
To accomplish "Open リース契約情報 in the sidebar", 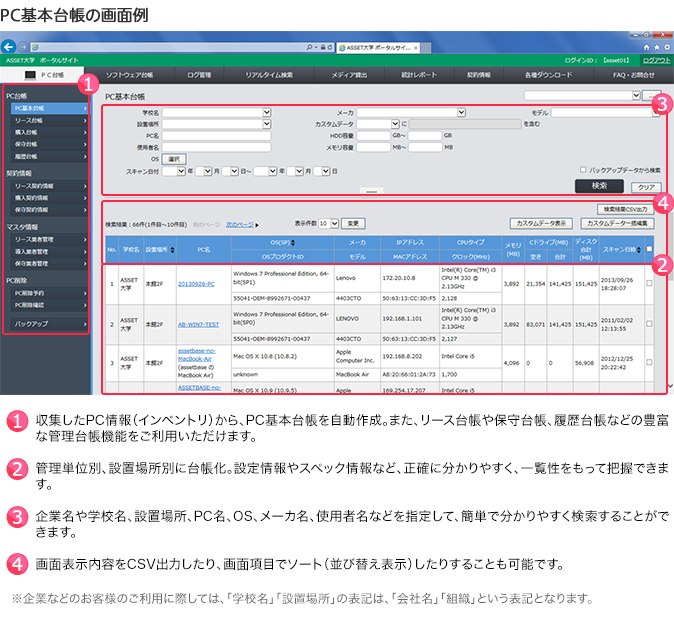I will point(49,186).
